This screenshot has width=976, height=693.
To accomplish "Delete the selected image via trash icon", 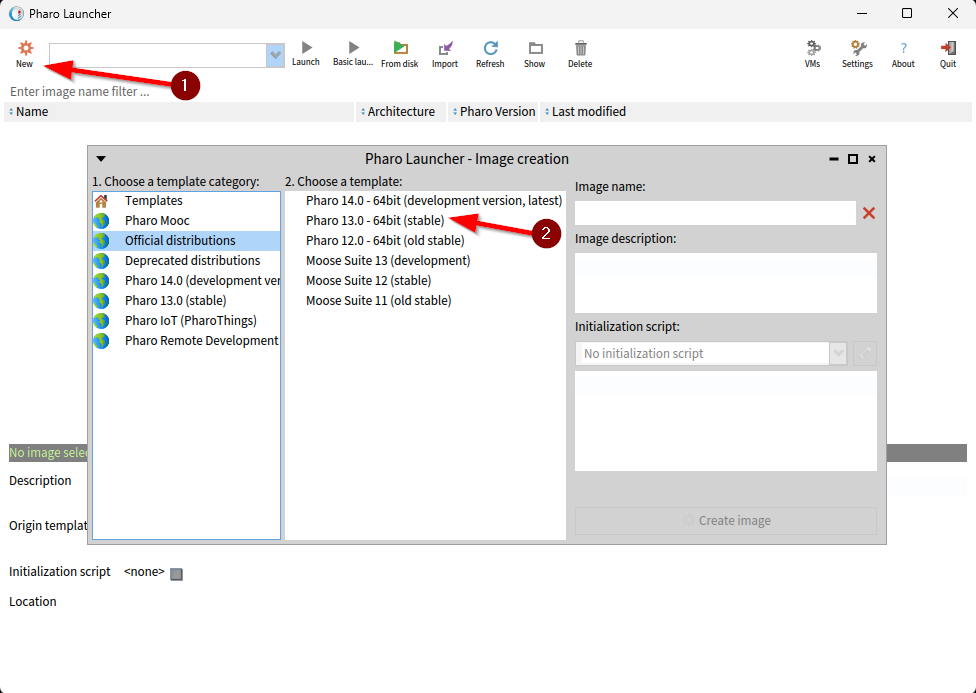I will 580,48.
